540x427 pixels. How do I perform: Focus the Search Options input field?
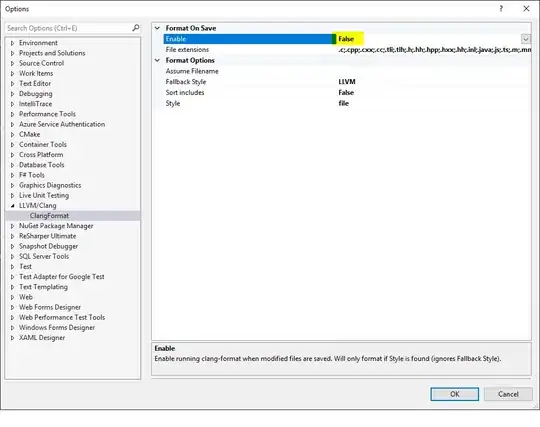pos(69,28)
